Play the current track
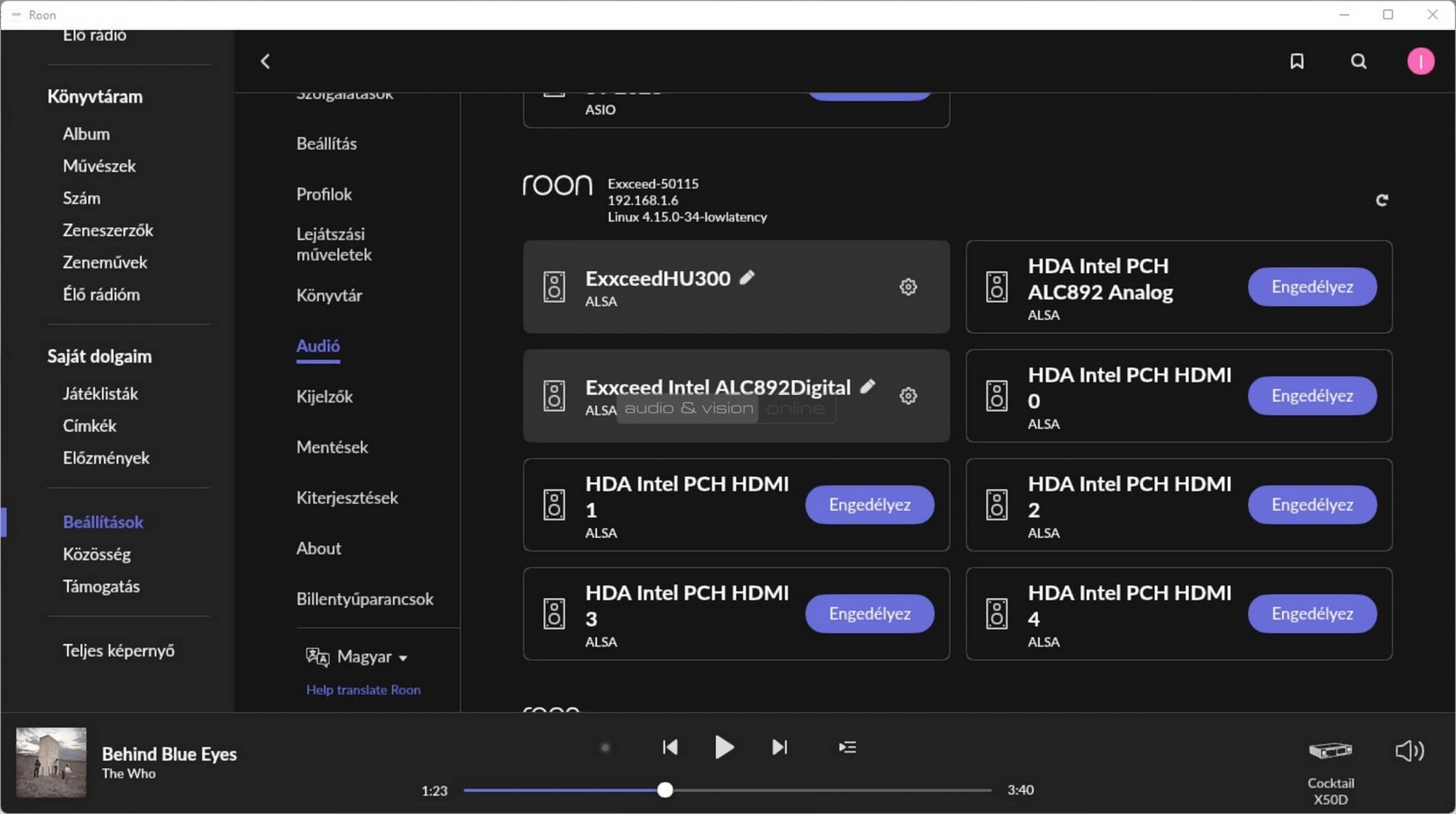 [724, 747]
